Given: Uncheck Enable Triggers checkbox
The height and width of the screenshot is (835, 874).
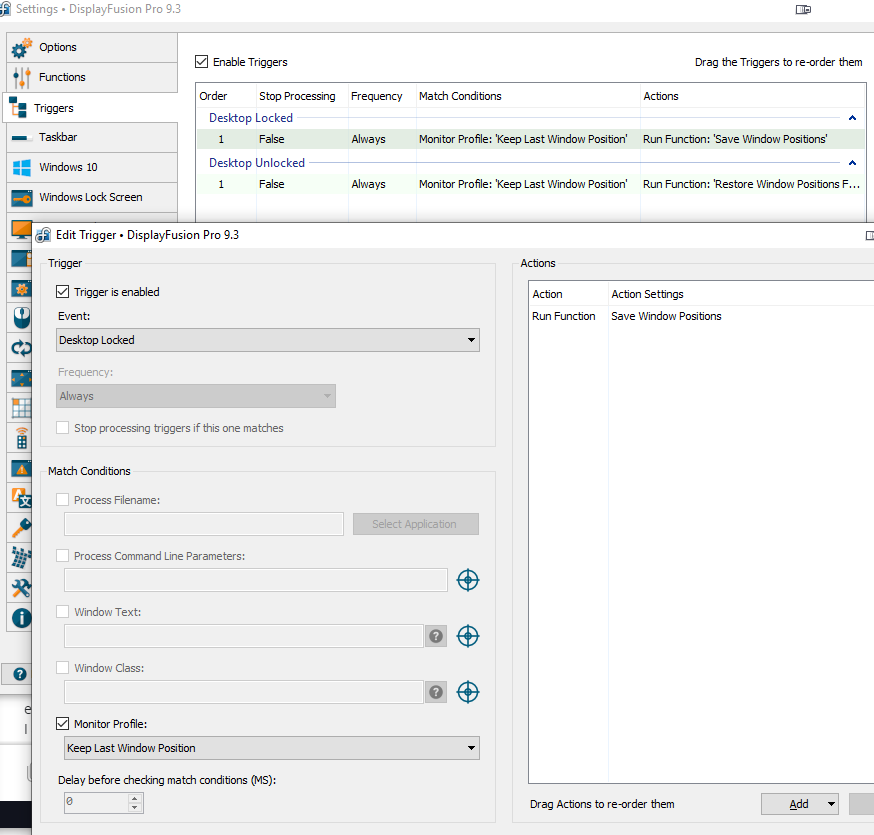Looking at the screenshot, I should pyautogui.click(x=201, y=61).
